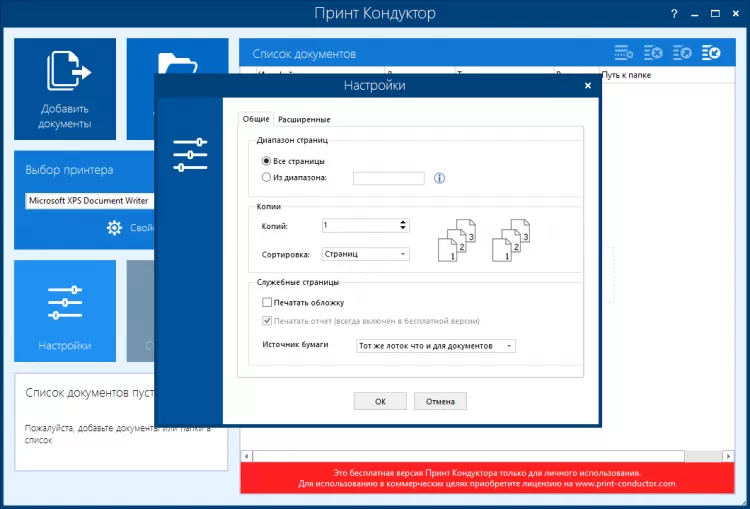Open the Сортировка dropdown
Screen dimensions: 750x509
click(365, 254)
